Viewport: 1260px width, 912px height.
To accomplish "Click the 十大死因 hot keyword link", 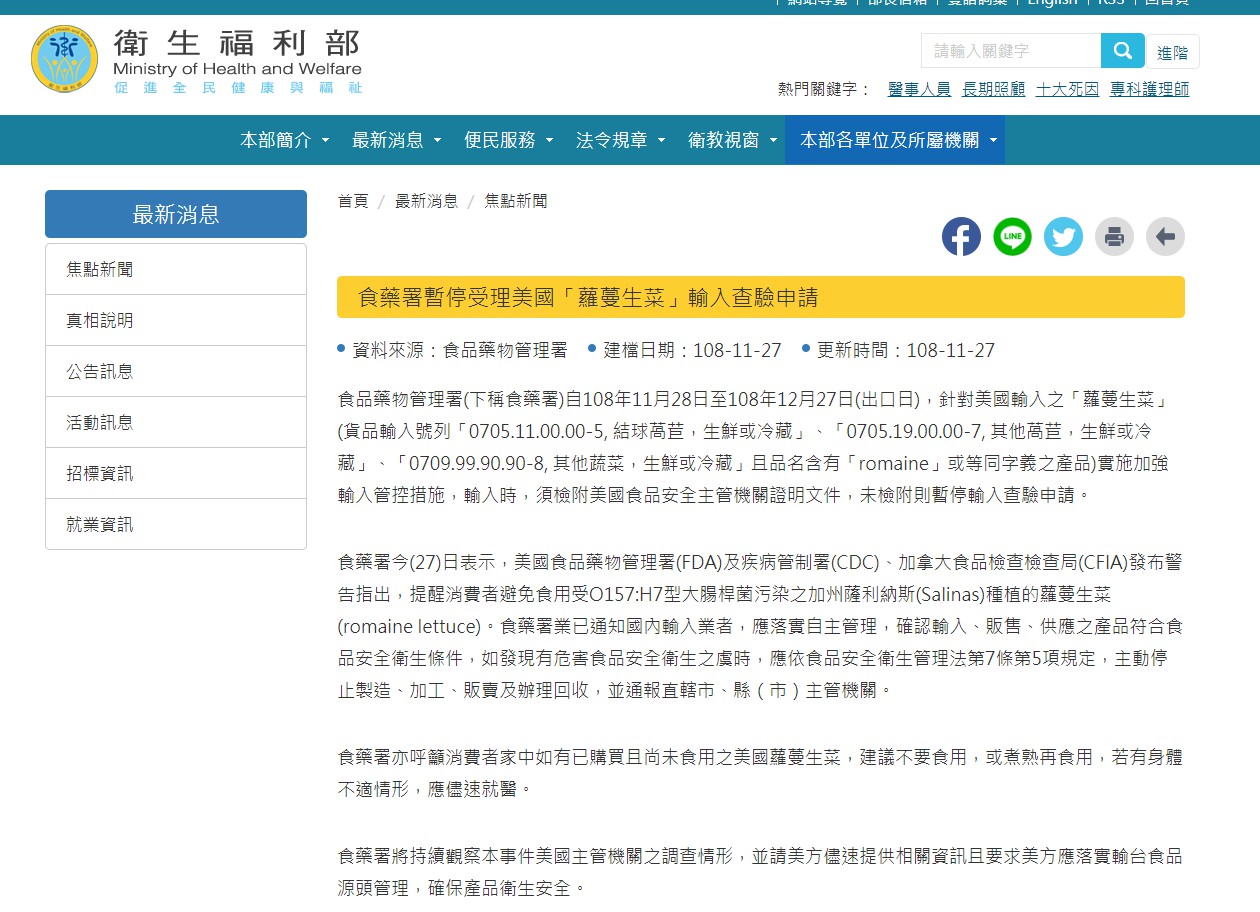I will click(1067, 89).
